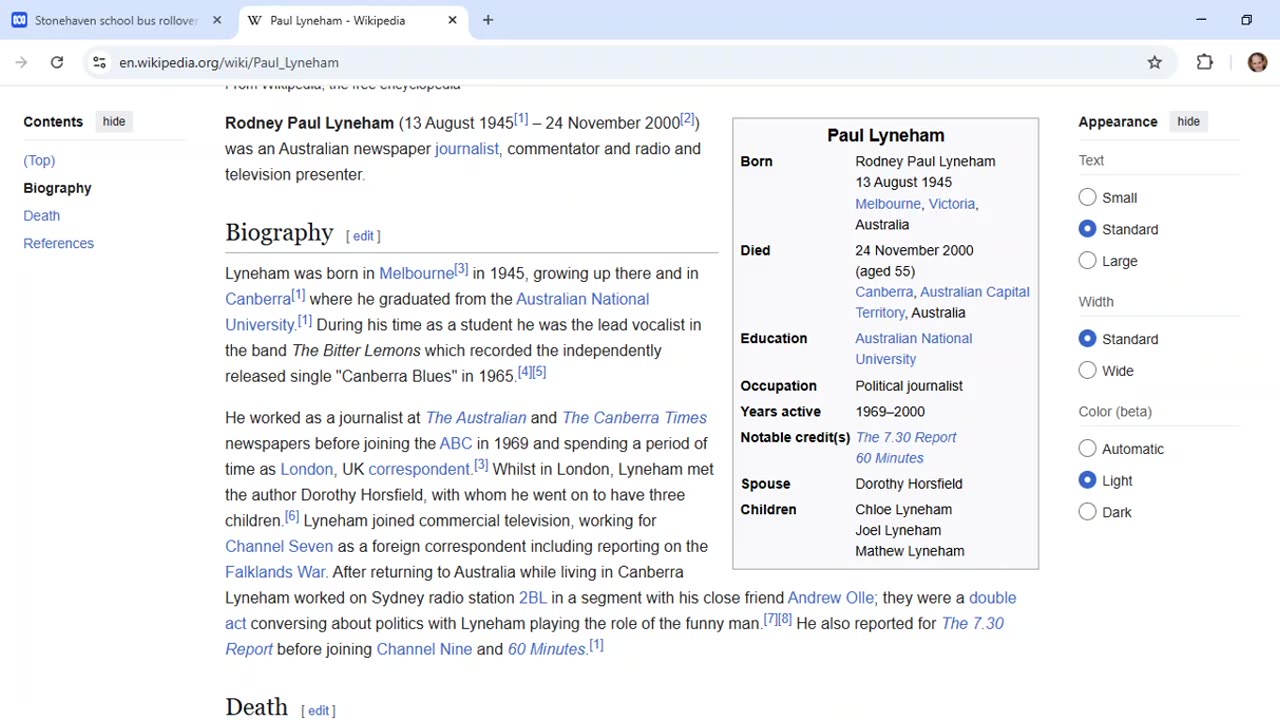Select Standard width option
Viewport: 1280px width, 720px height.
1087,339
